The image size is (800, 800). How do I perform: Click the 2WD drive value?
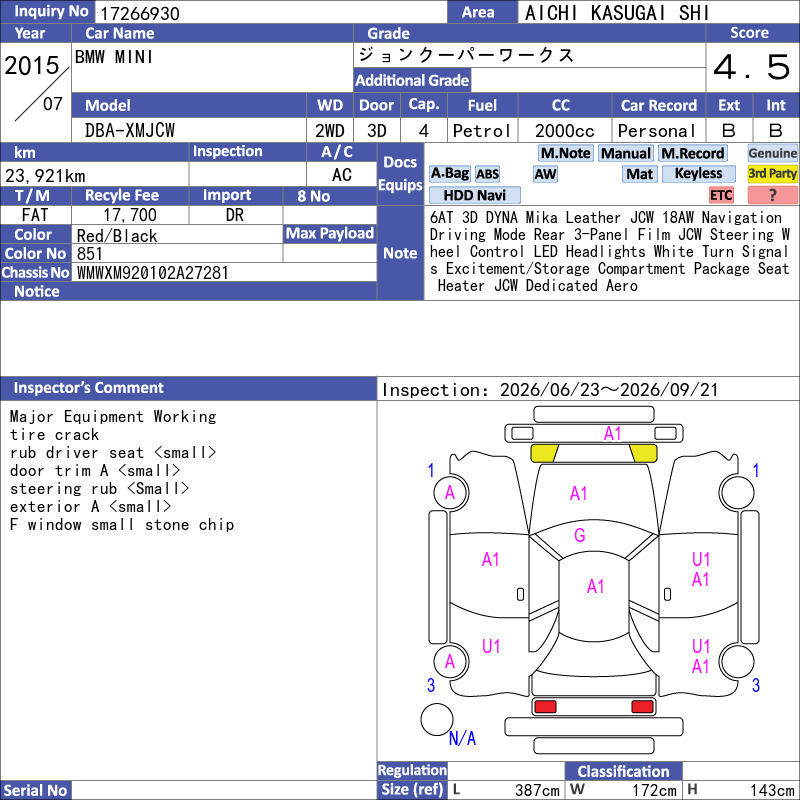(x=330, y=131)
